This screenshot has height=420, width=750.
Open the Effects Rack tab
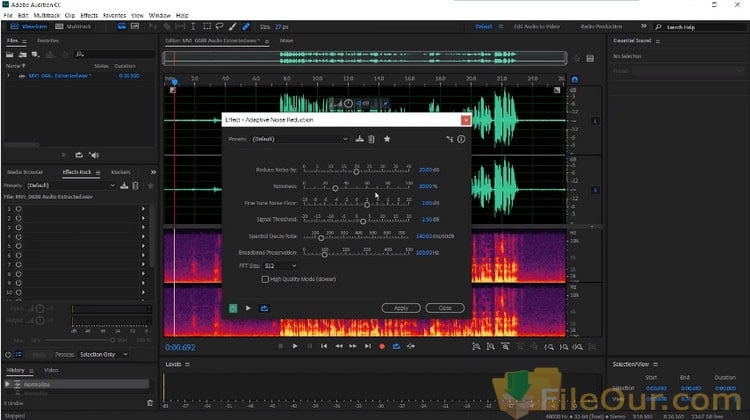[x=77, y=172]
